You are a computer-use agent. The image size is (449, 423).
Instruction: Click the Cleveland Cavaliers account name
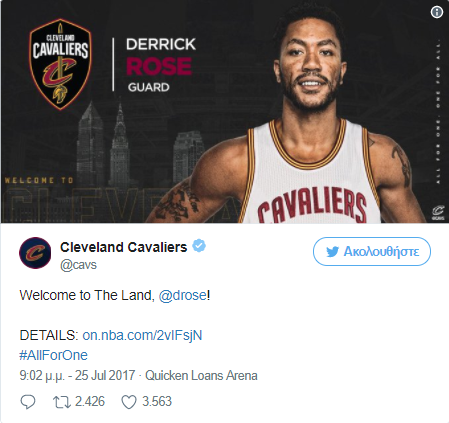[124, 247]
